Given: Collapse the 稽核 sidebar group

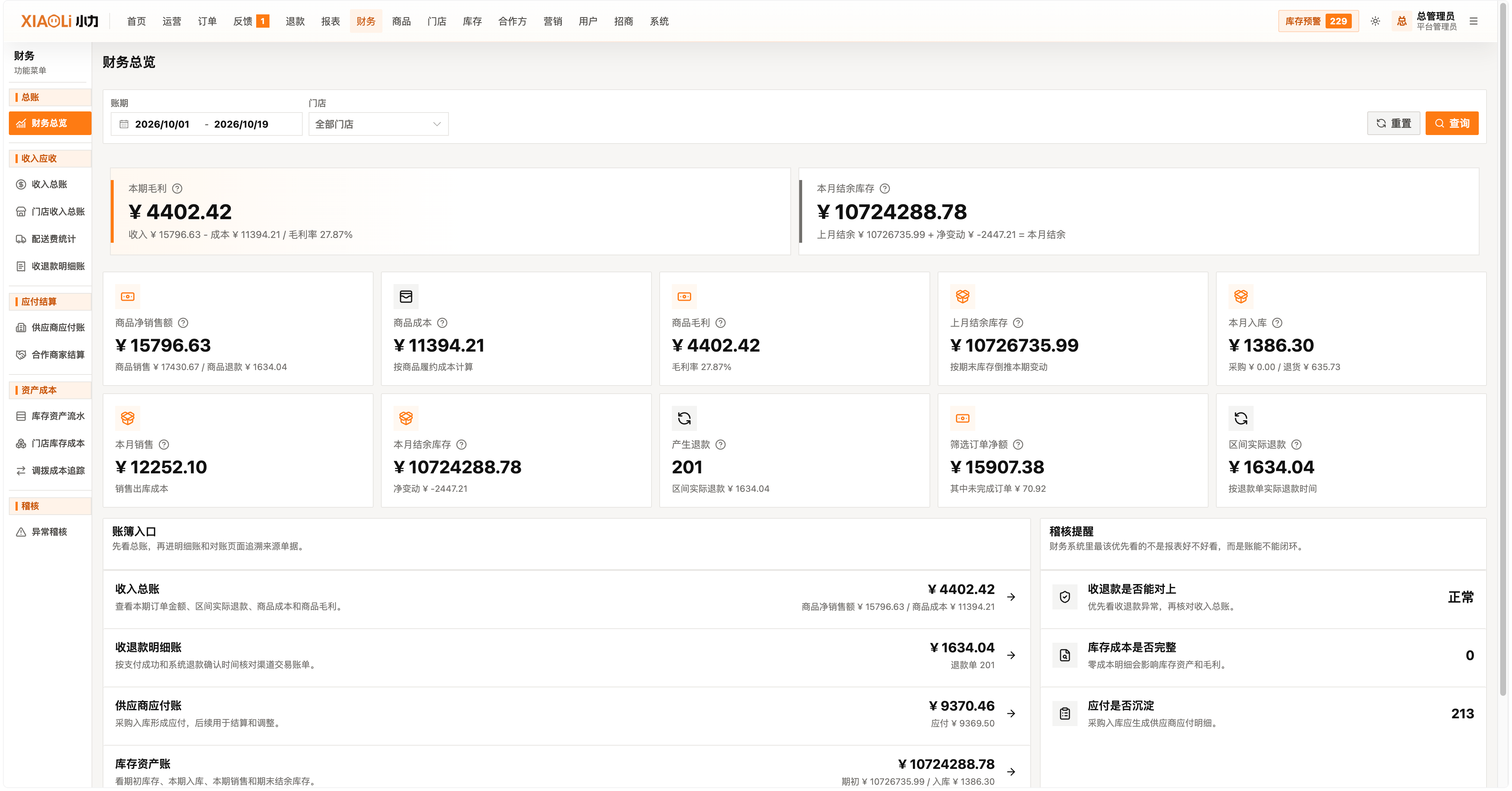Looking at the screenshot, I should (51, 506).
